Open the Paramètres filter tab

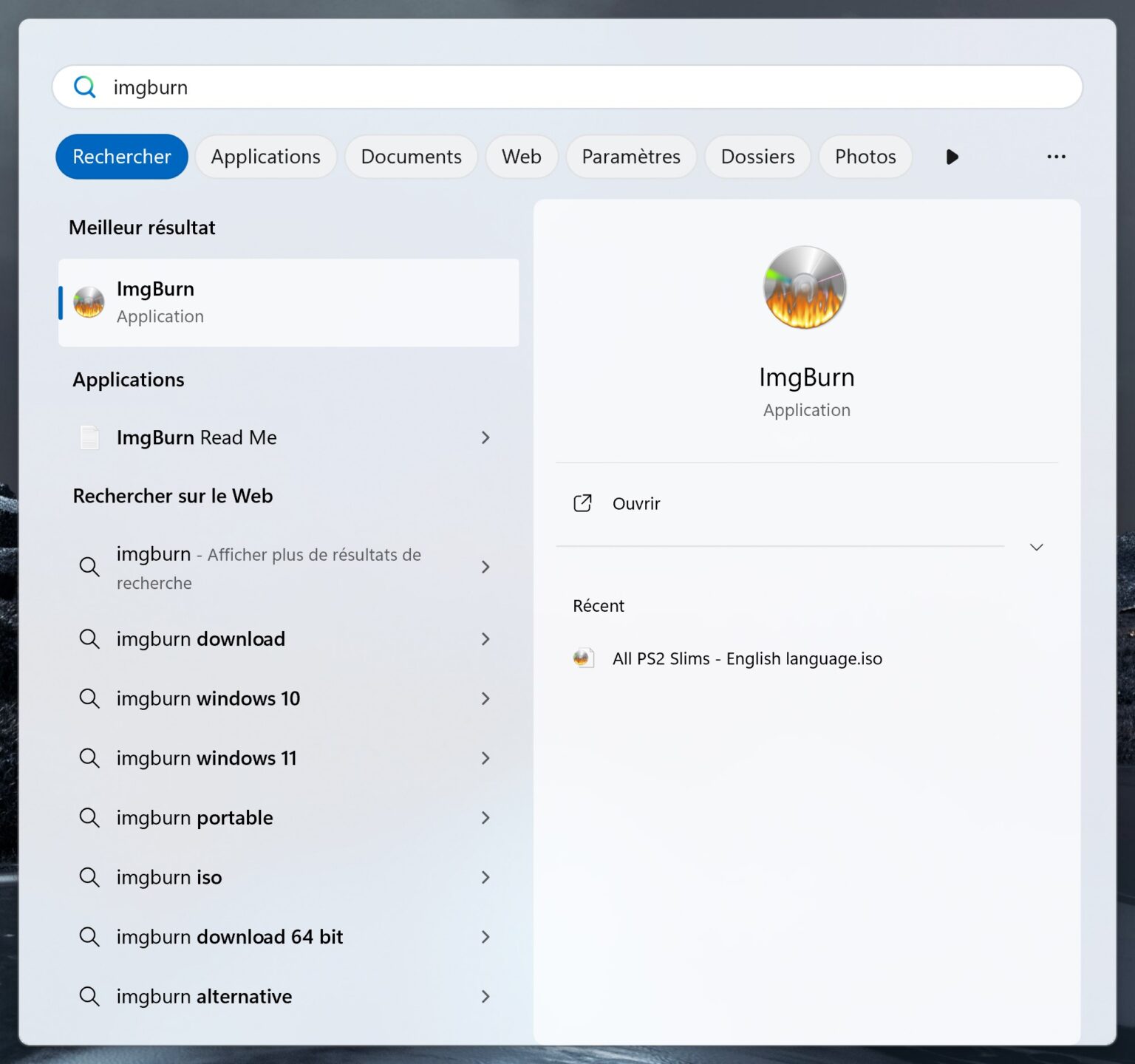(x=630, y=157)
